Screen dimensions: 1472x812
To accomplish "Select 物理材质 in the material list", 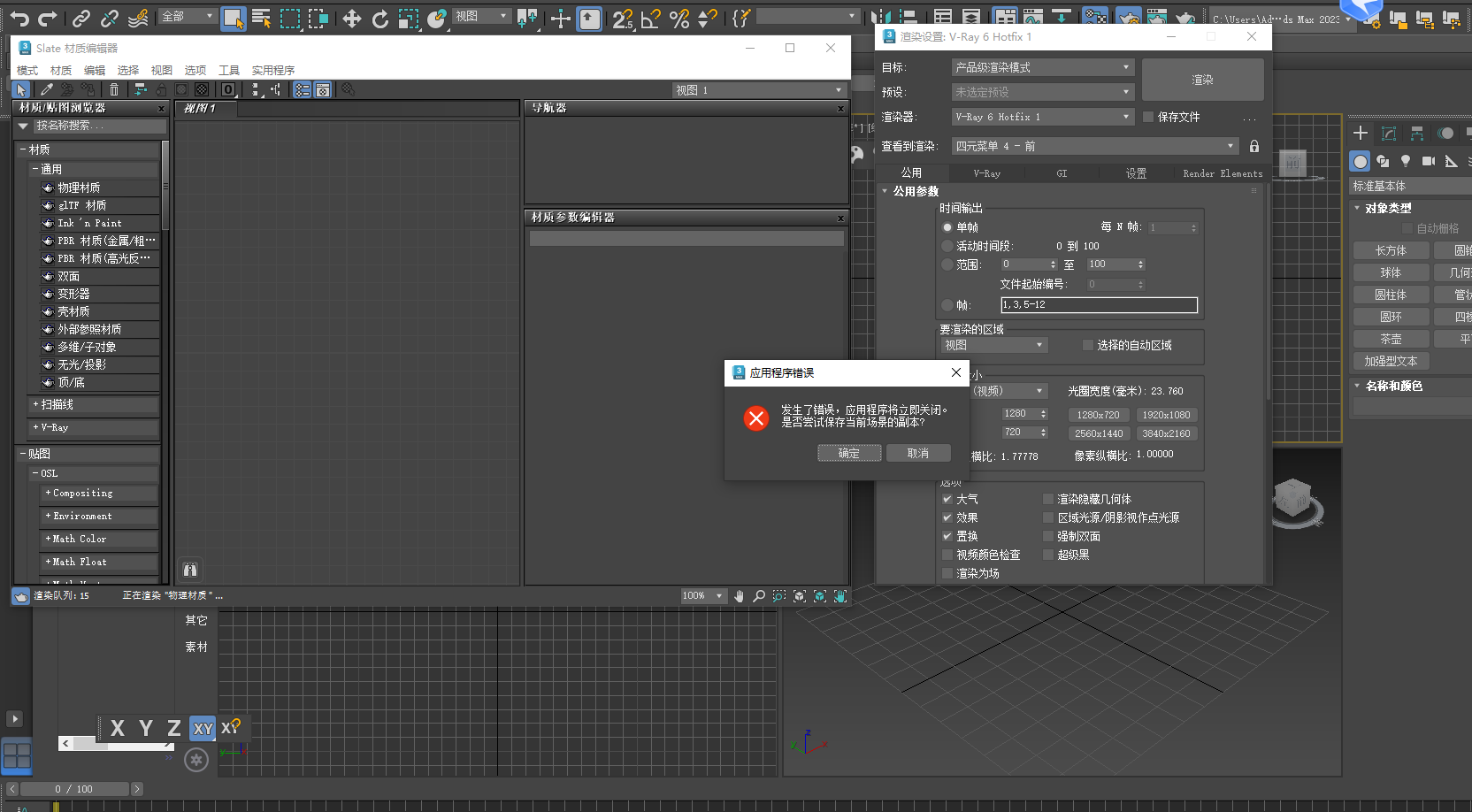I will [x=100, y=188].
